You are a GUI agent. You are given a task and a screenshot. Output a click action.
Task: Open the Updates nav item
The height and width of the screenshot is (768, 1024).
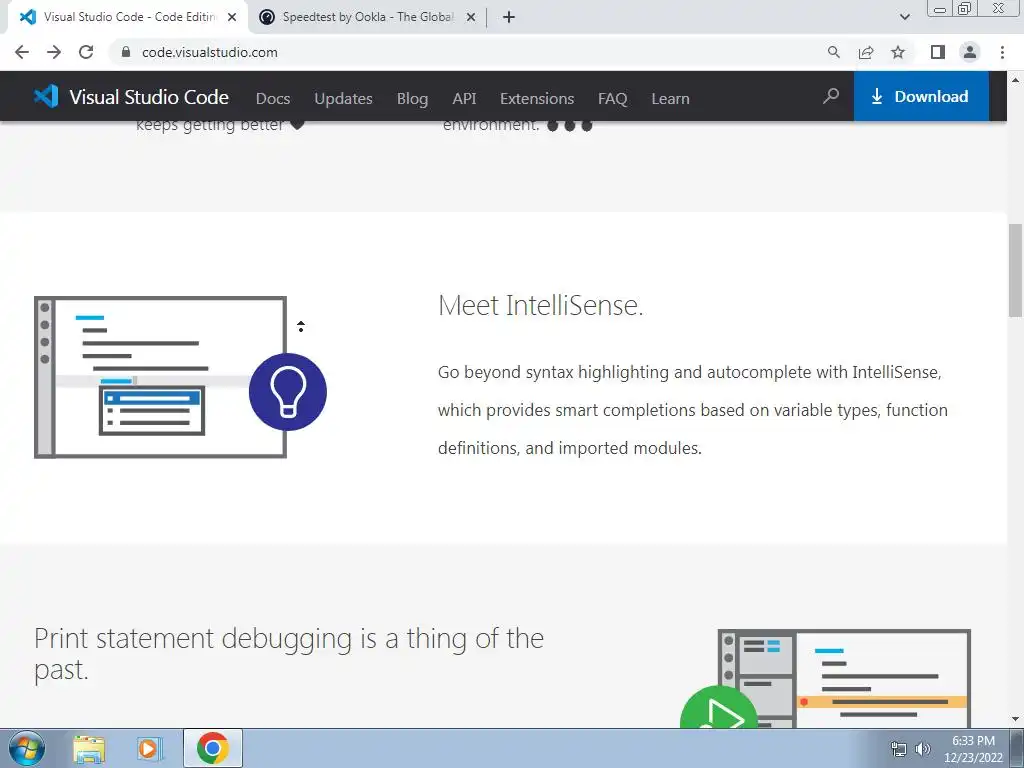click(x=344, y=99)
